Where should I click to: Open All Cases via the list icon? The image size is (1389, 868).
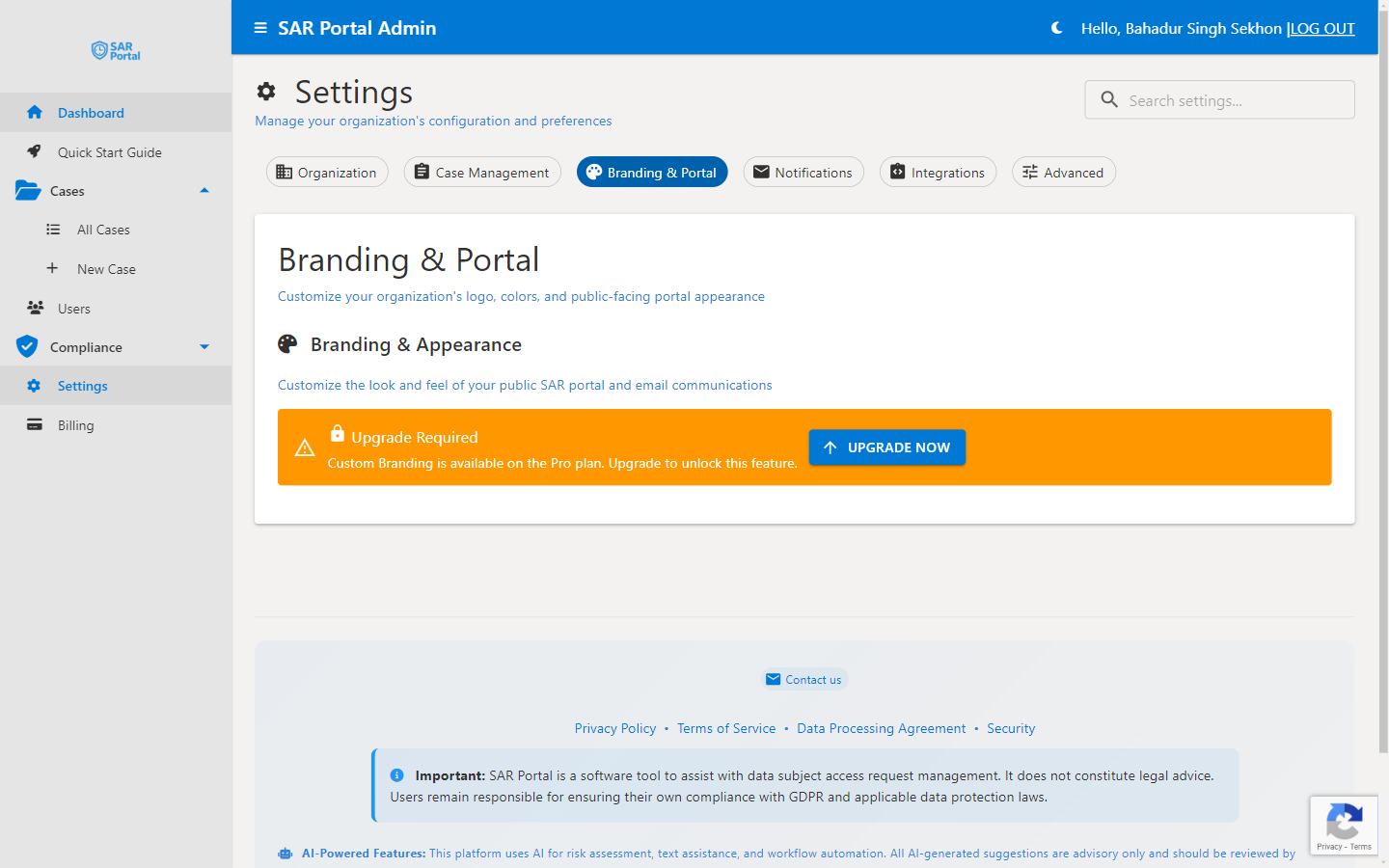coord(51,229)
